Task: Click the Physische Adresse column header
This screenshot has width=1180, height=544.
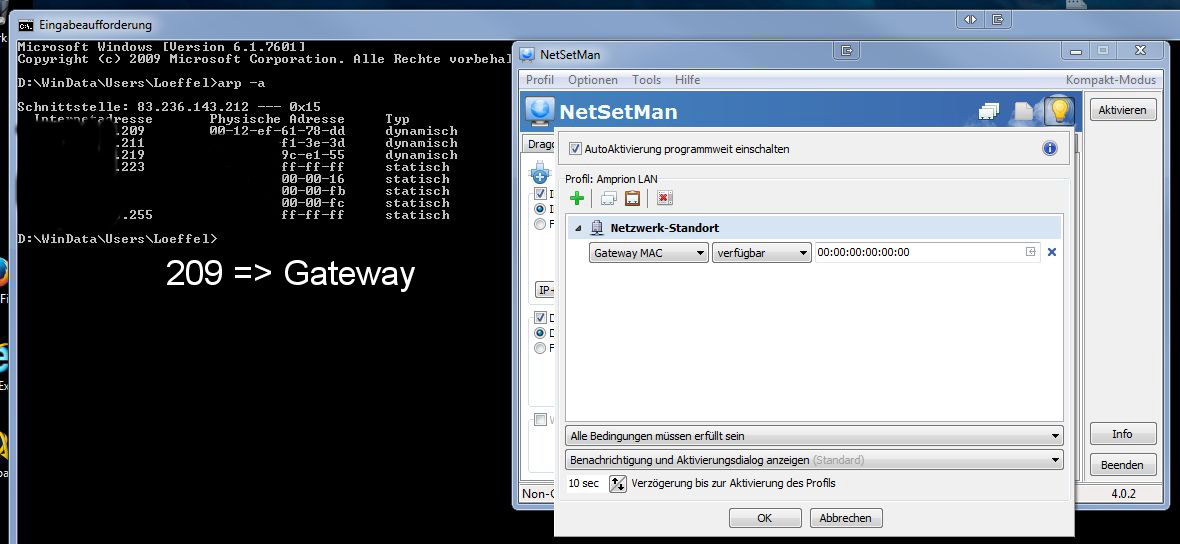Action: 277,119
